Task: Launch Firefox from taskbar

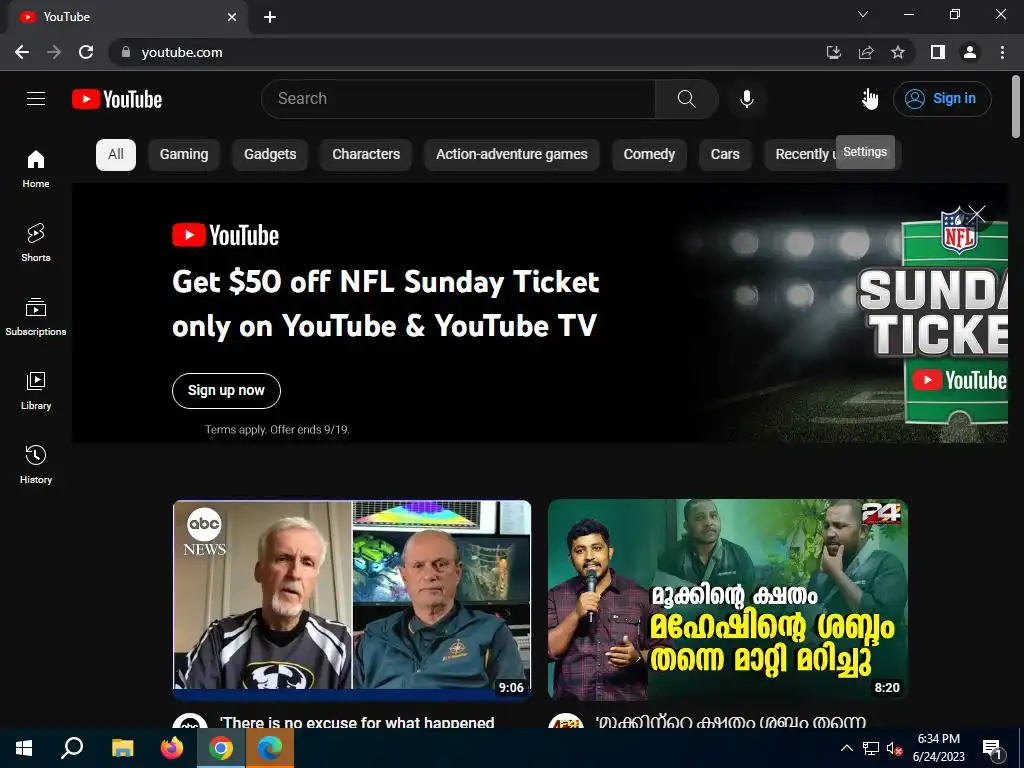Action: [172, 748]
